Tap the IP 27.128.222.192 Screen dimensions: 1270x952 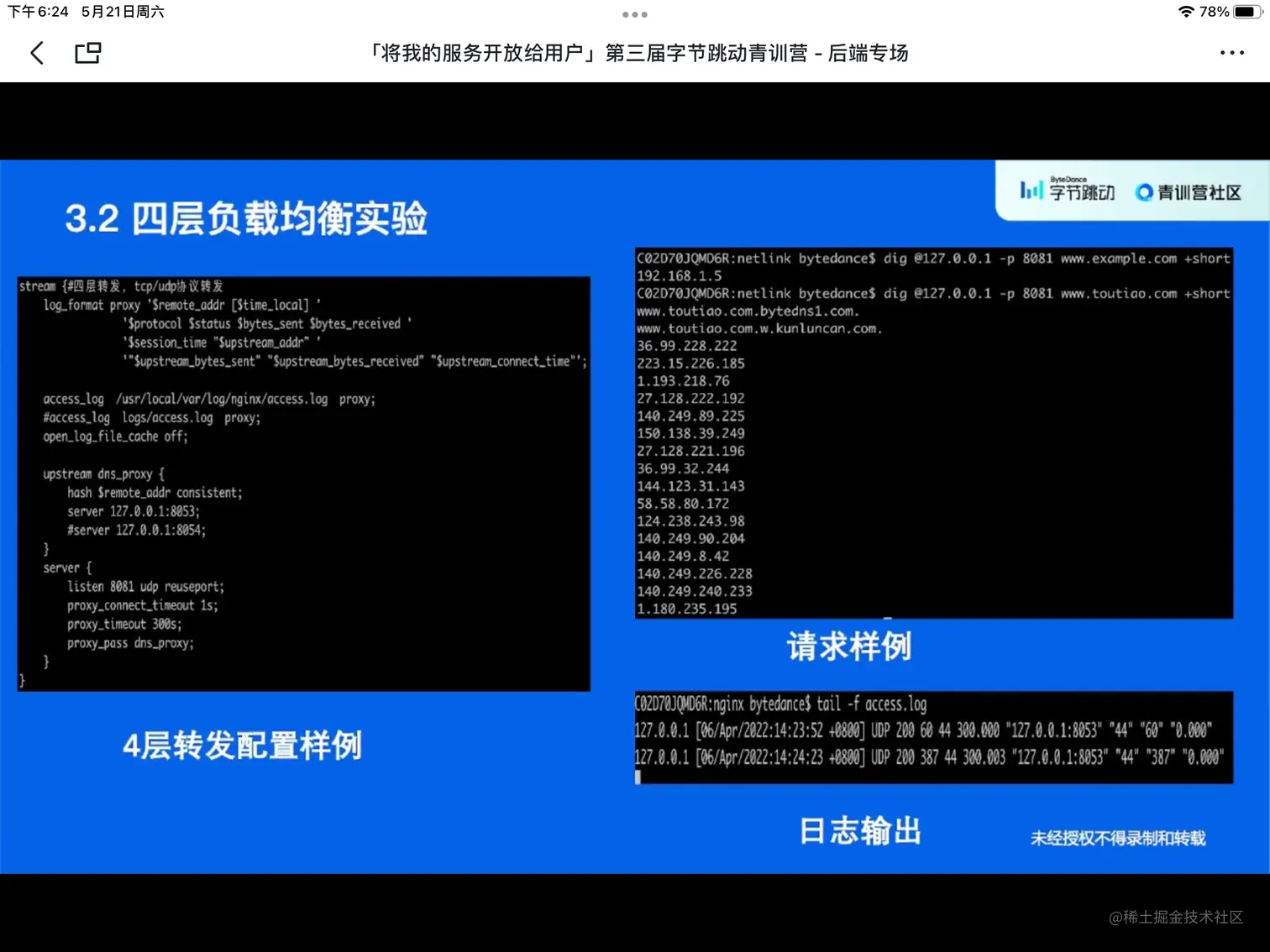tap(690, 399)
